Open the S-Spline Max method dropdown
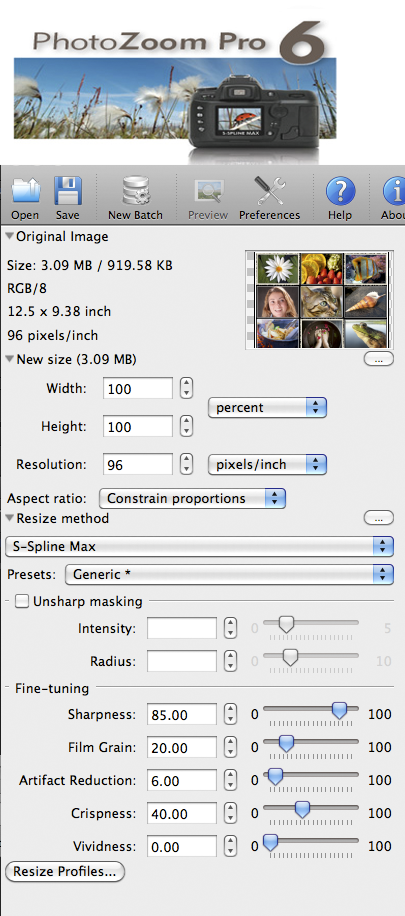This screenshot has height=916, width=405. click(199, 547)
